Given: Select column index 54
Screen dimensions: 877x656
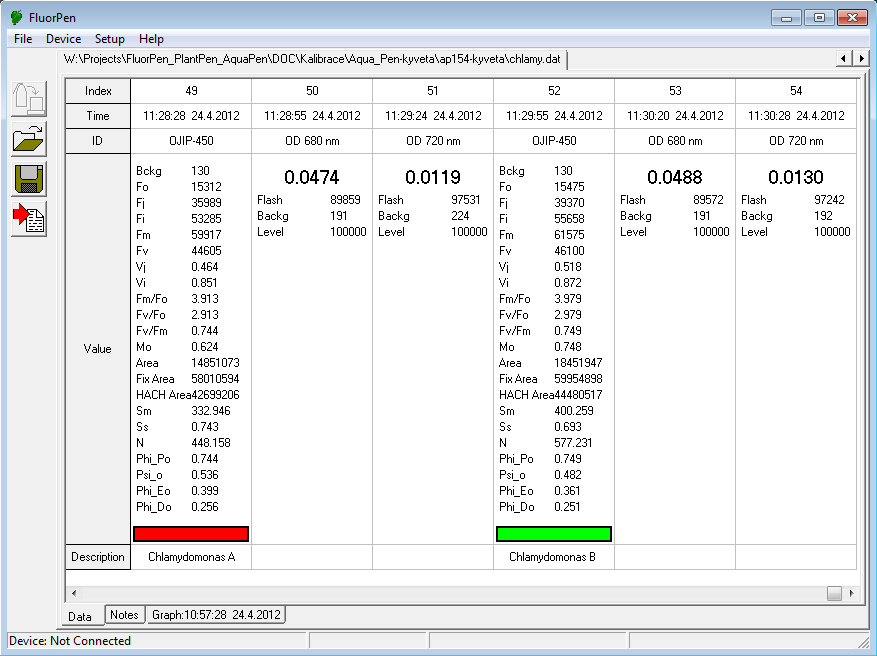Looking at the screenshot, I should click(x=796, y=91).
